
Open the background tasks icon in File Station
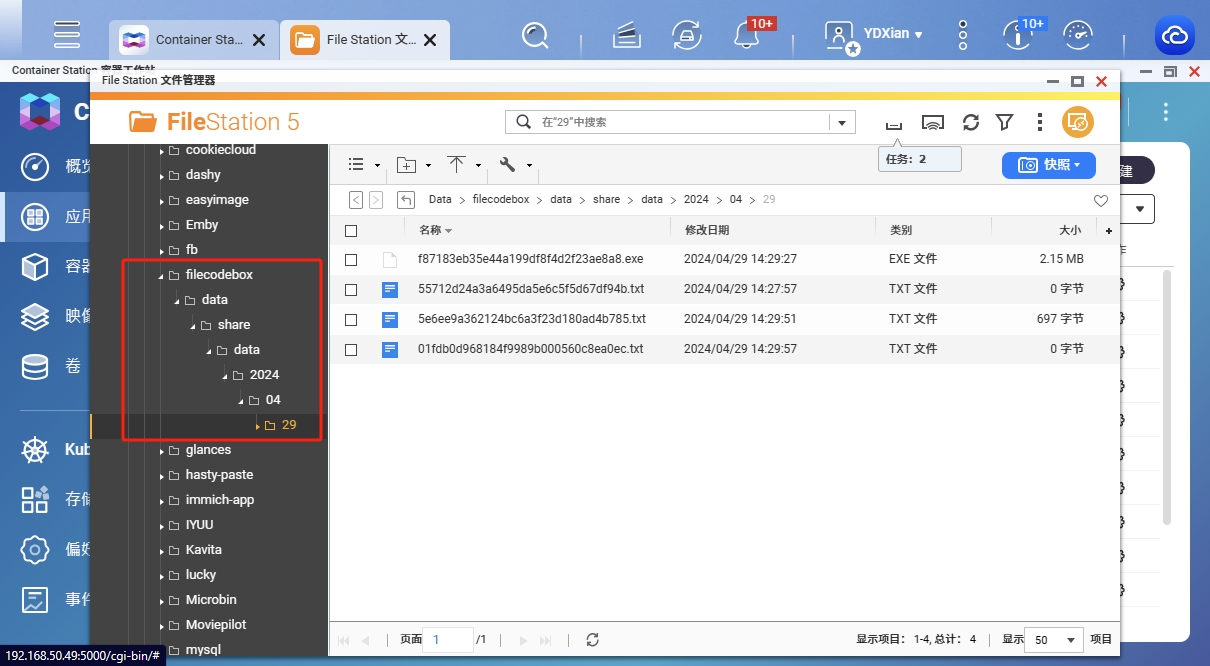coord(894,122)
